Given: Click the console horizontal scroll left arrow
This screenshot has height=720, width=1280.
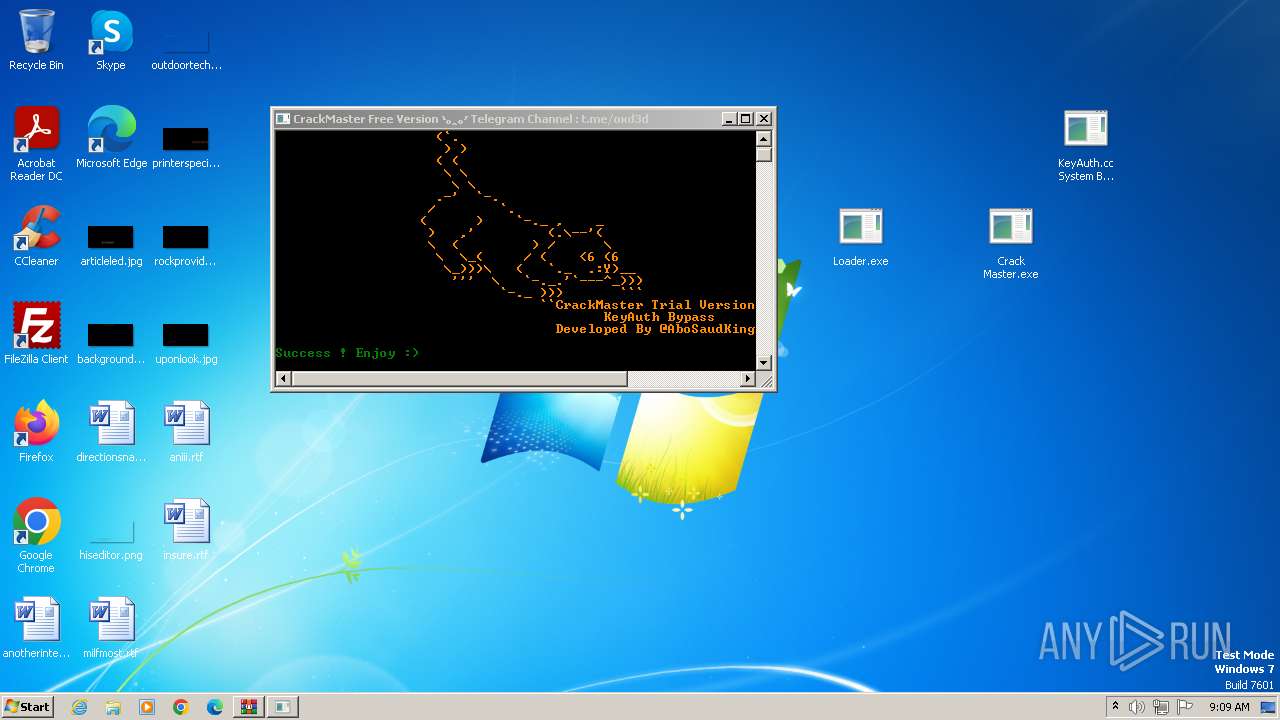Looking at the screenshot, I should pos(283,379).
